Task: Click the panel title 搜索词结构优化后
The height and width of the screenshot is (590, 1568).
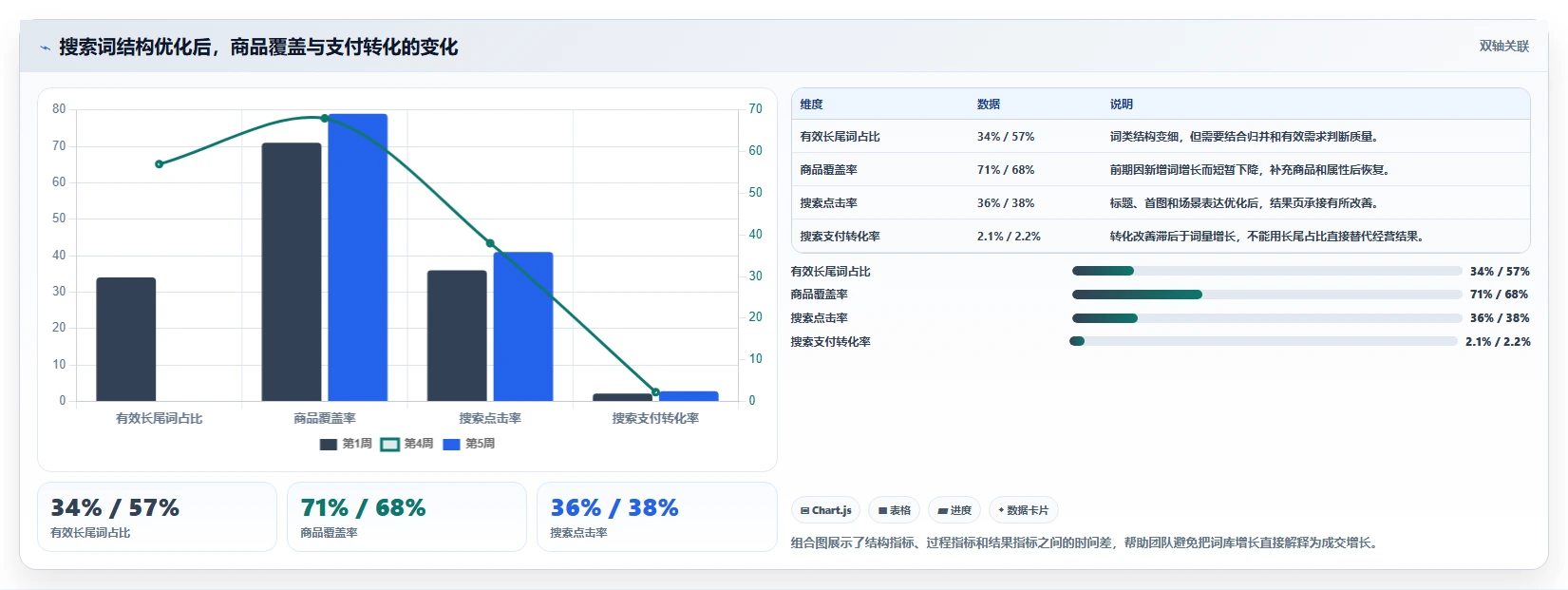Action: coord(258,48)
